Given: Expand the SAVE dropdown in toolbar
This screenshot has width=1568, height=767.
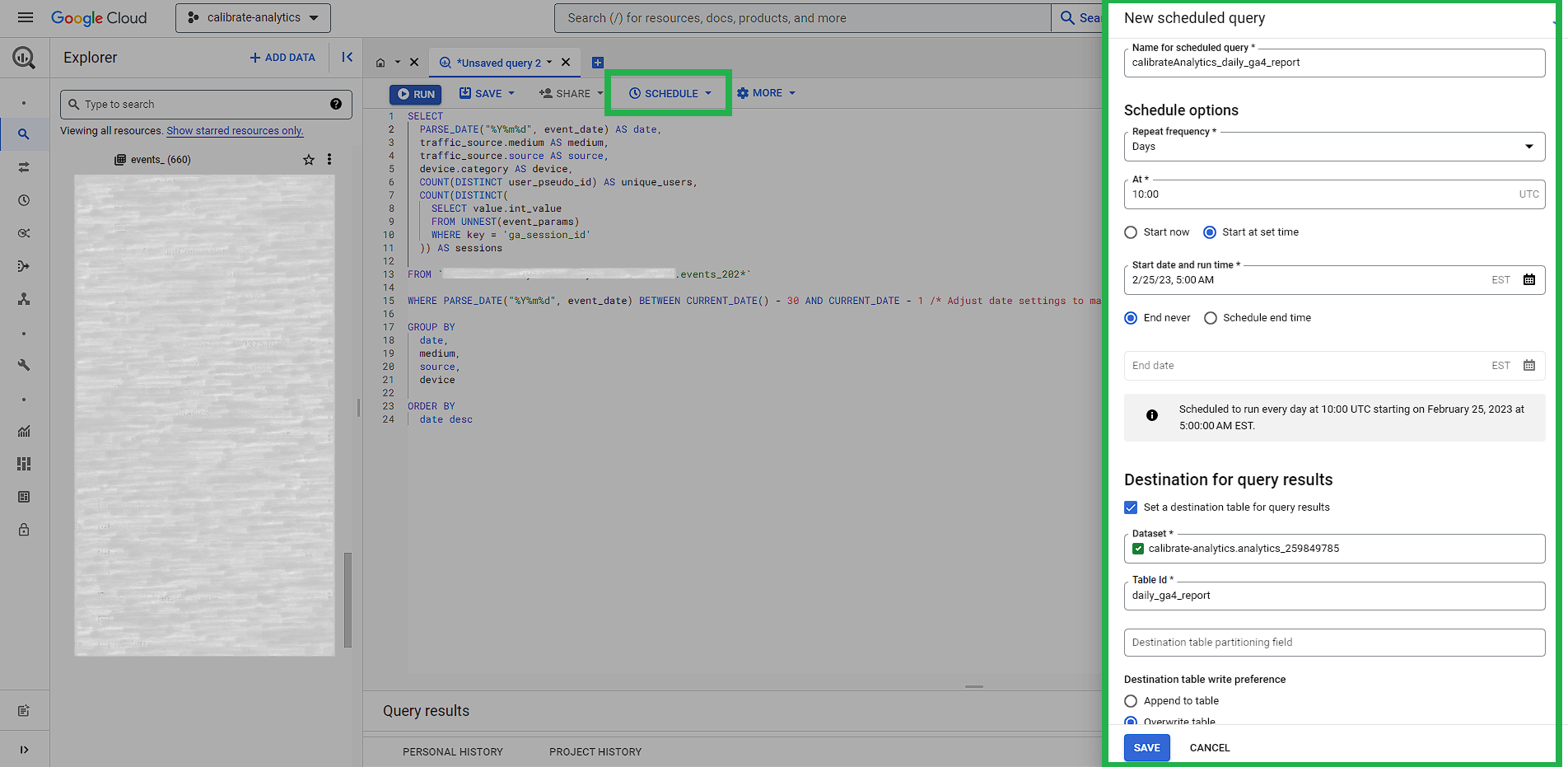Looking at the screenshot, I should (x=511, y=93).
